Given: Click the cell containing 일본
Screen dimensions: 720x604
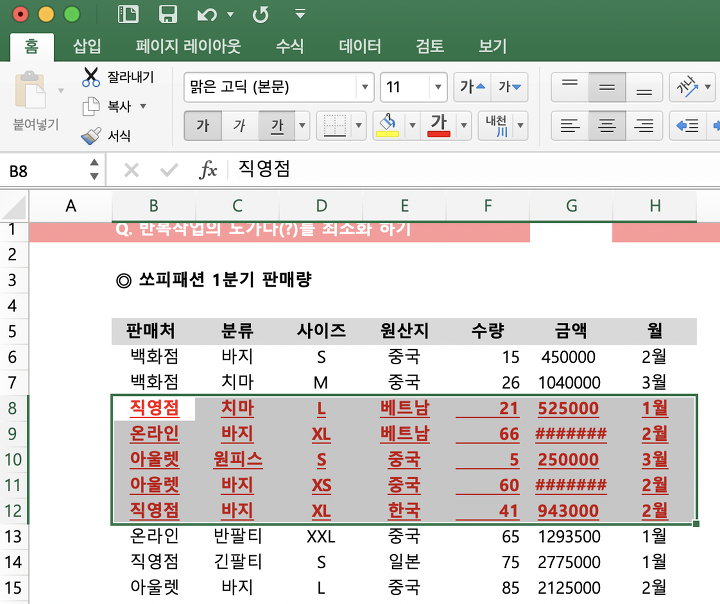Looking at the screenshot, I should 404,562.
